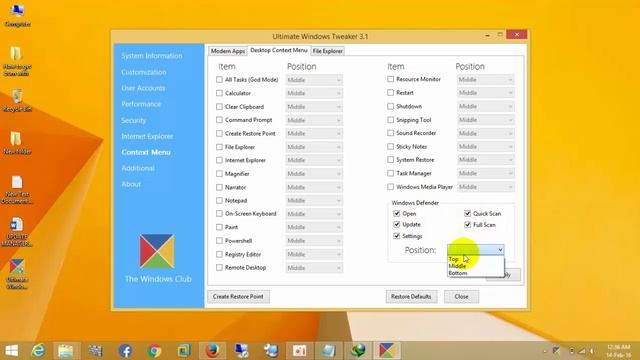Screen dimensions: 640x360
Task: Click the taskbar clock
Action: 619,351
